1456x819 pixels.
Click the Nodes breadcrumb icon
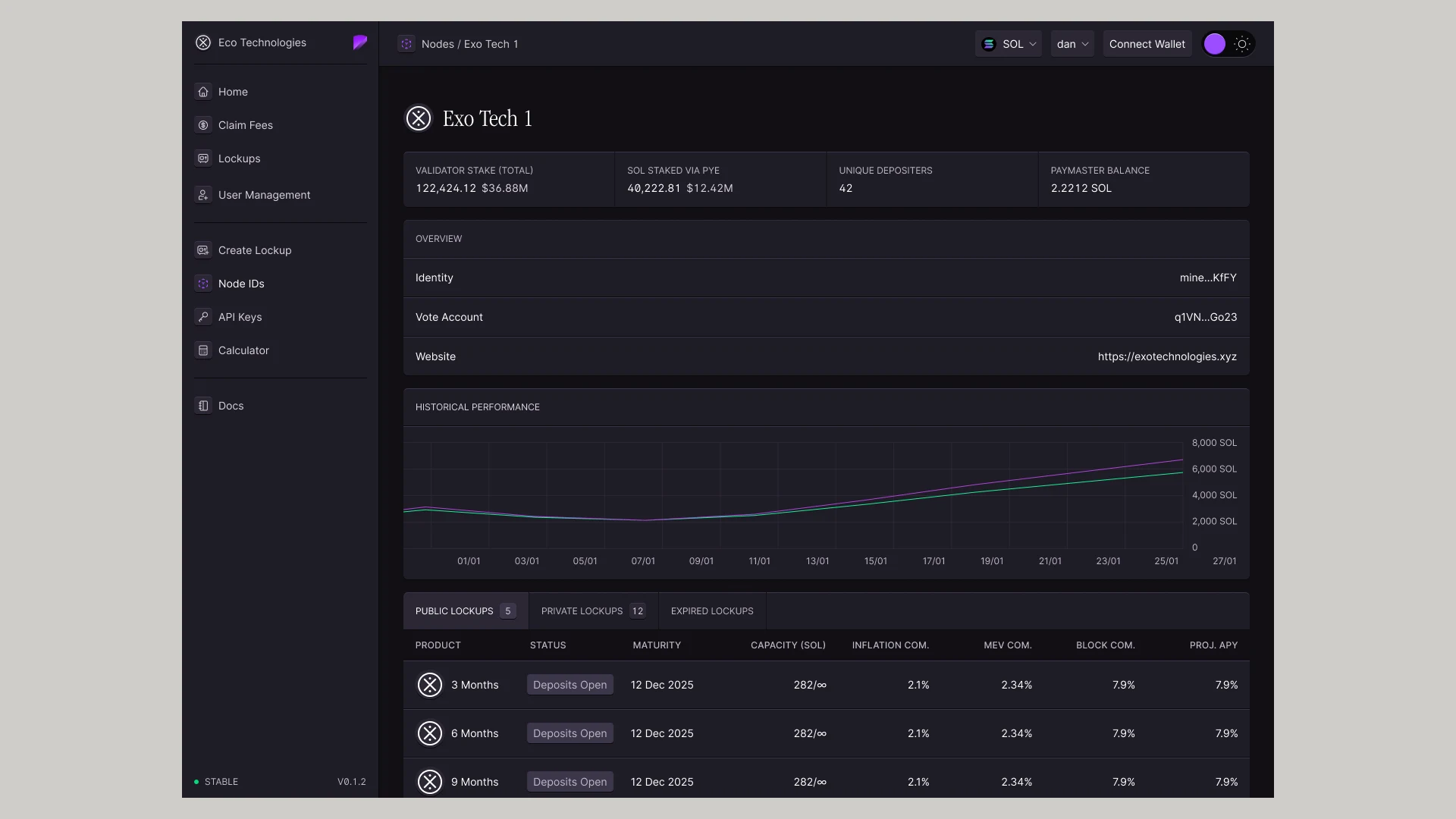406,44
